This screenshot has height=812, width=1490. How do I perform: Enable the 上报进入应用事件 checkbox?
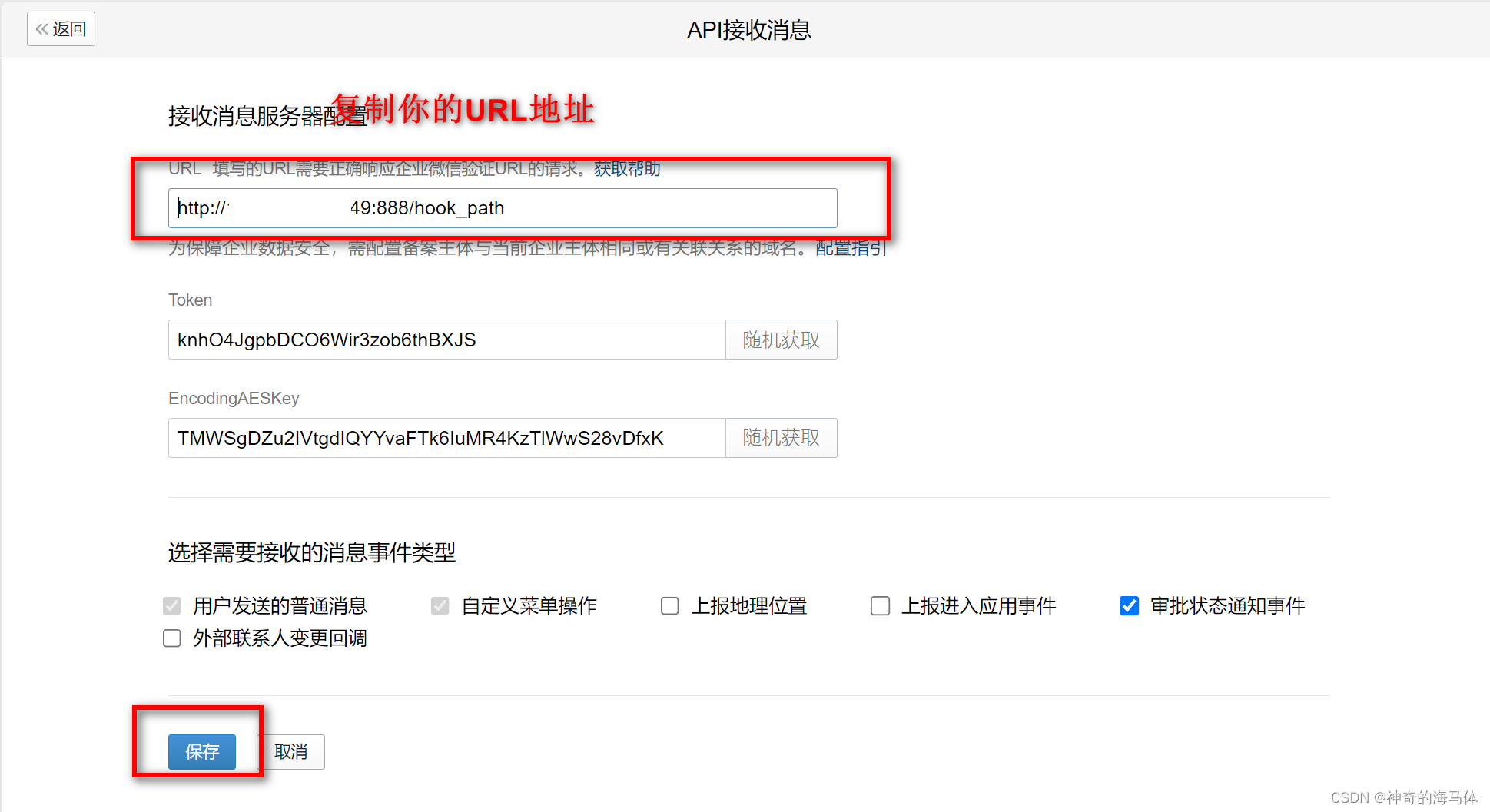pyautogui.click(x=879, y=605)
